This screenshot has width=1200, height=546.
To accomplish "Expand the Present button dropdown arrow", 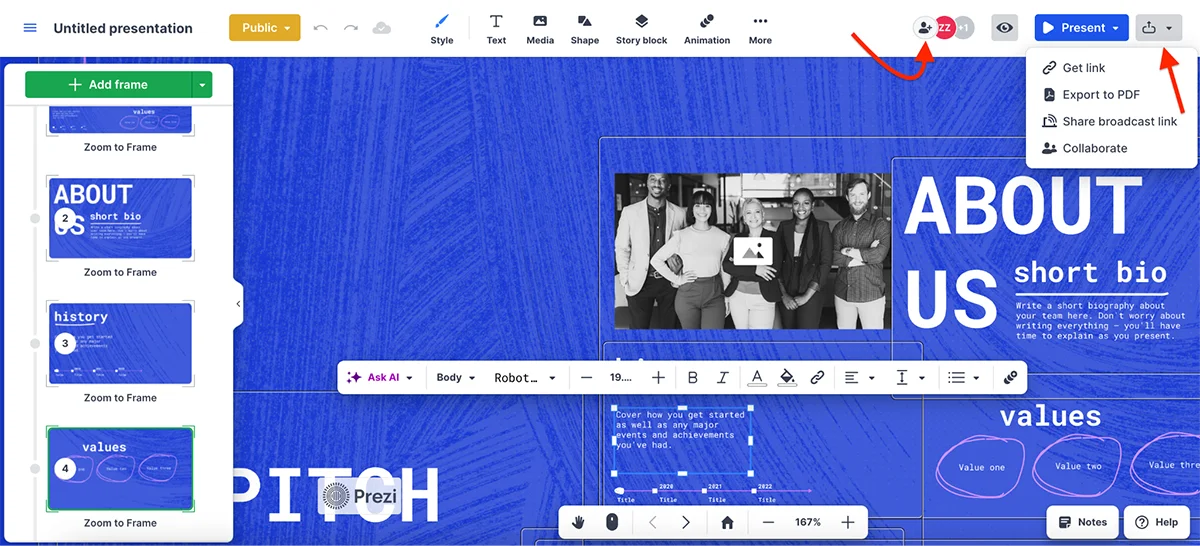I will click(1116, 28).
